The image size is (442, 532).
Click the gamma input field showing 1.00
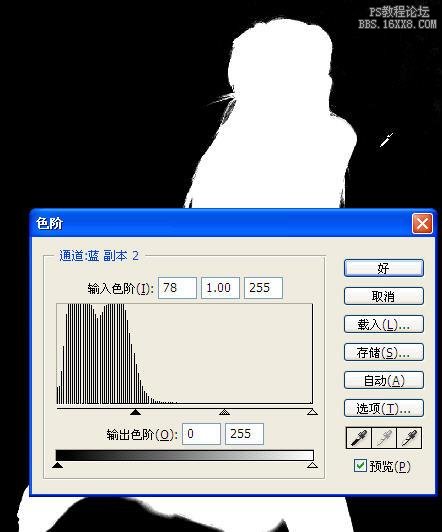pos(220,288)
